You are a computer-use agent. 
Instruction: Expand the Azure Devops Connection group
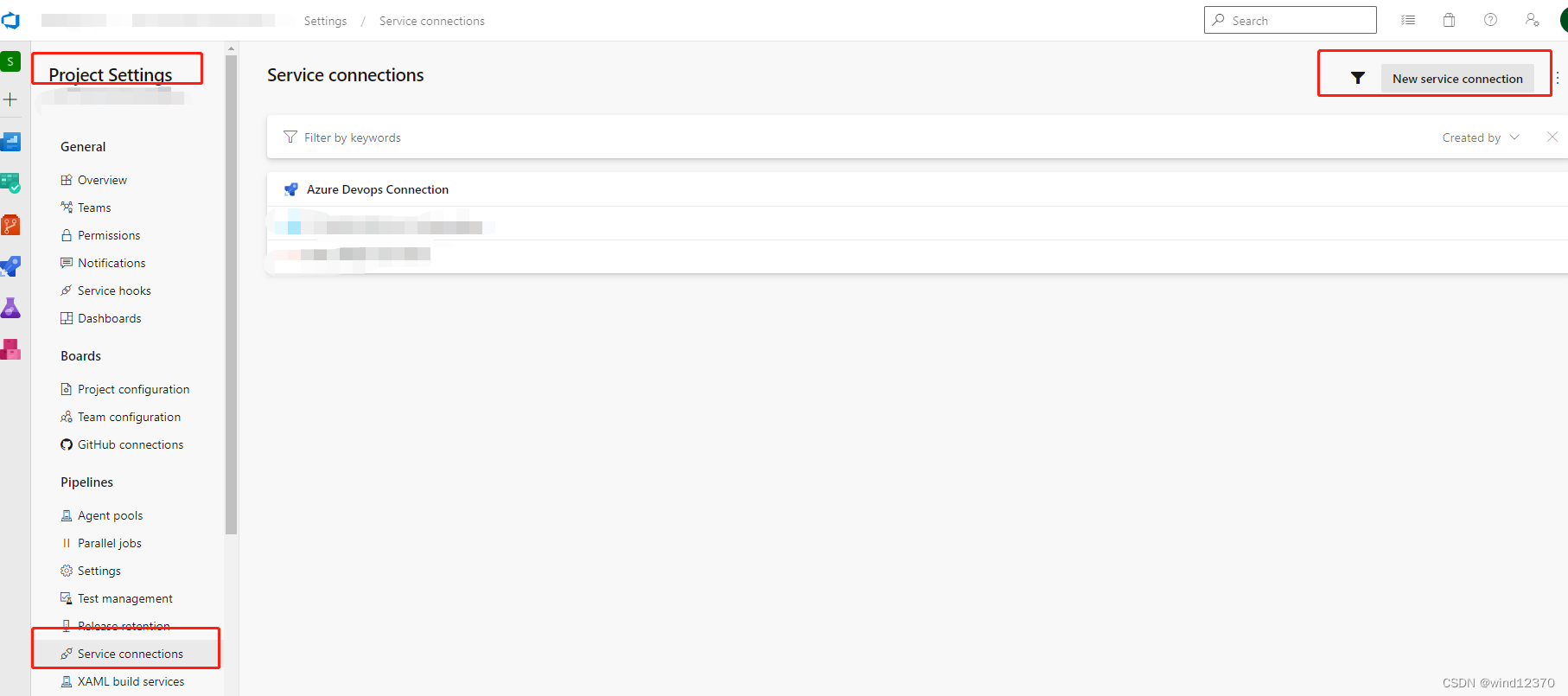[378, 189]
